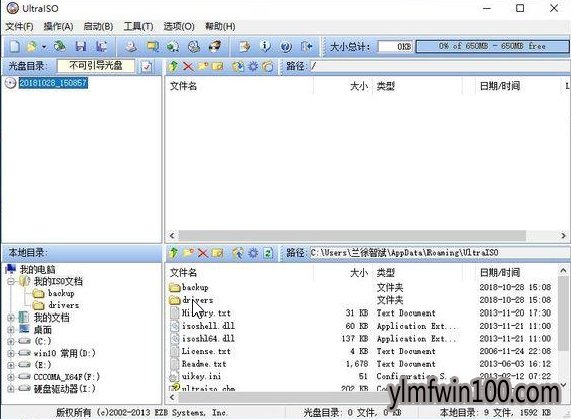Expand the 硬盘驱动器(I:) node

[11, 389]
